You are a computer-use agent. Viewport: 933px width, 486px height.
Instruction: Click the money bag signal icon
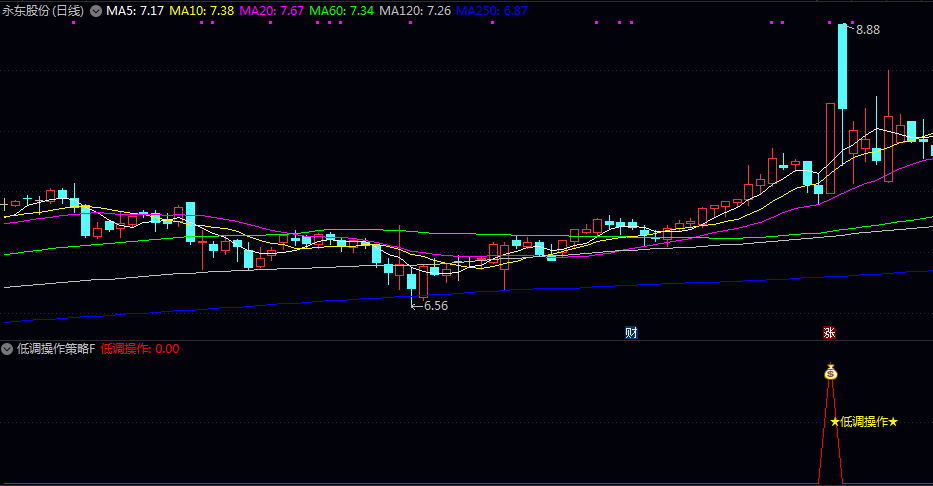tap(831, 372)
